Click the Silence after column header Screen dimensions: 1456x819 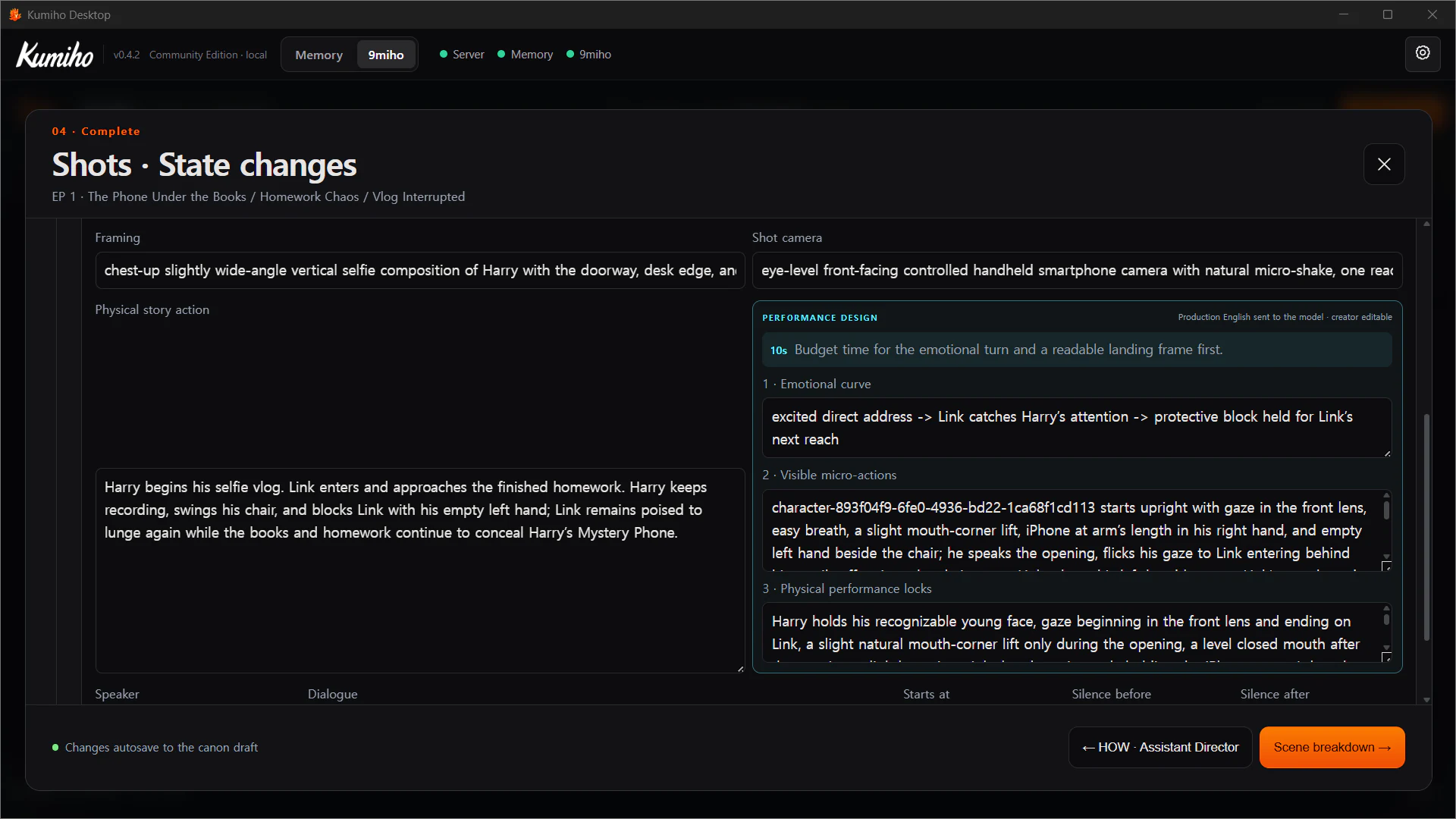point(1275,694)
